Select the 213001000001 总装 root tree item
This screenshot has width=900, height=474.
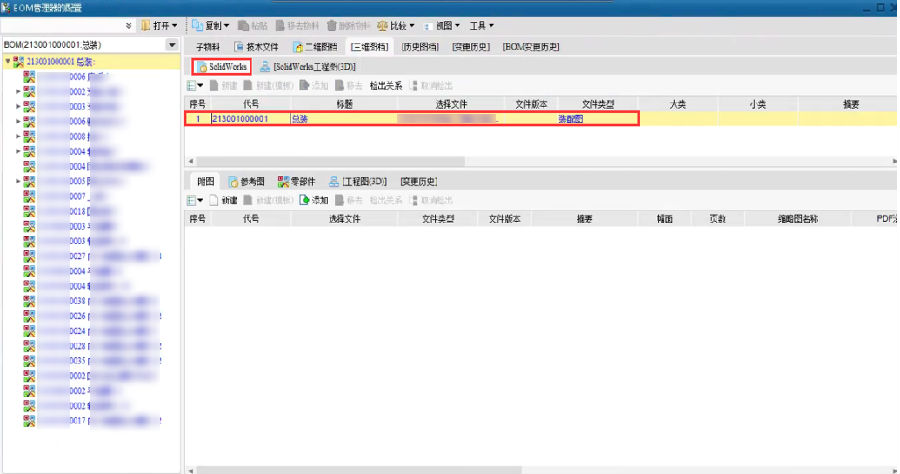[x=60, y=61]
